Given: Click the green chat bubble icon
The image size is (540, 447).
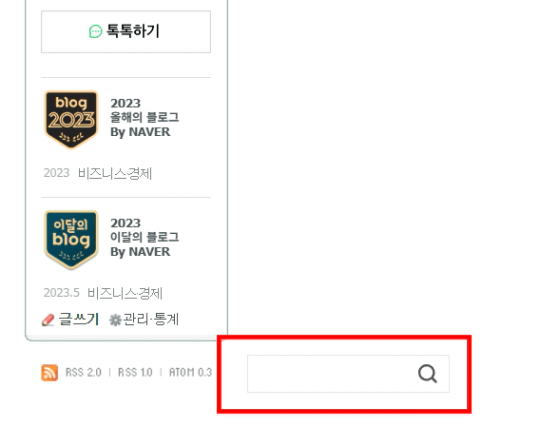Looking at the screenshot, I should coord(95,32).
